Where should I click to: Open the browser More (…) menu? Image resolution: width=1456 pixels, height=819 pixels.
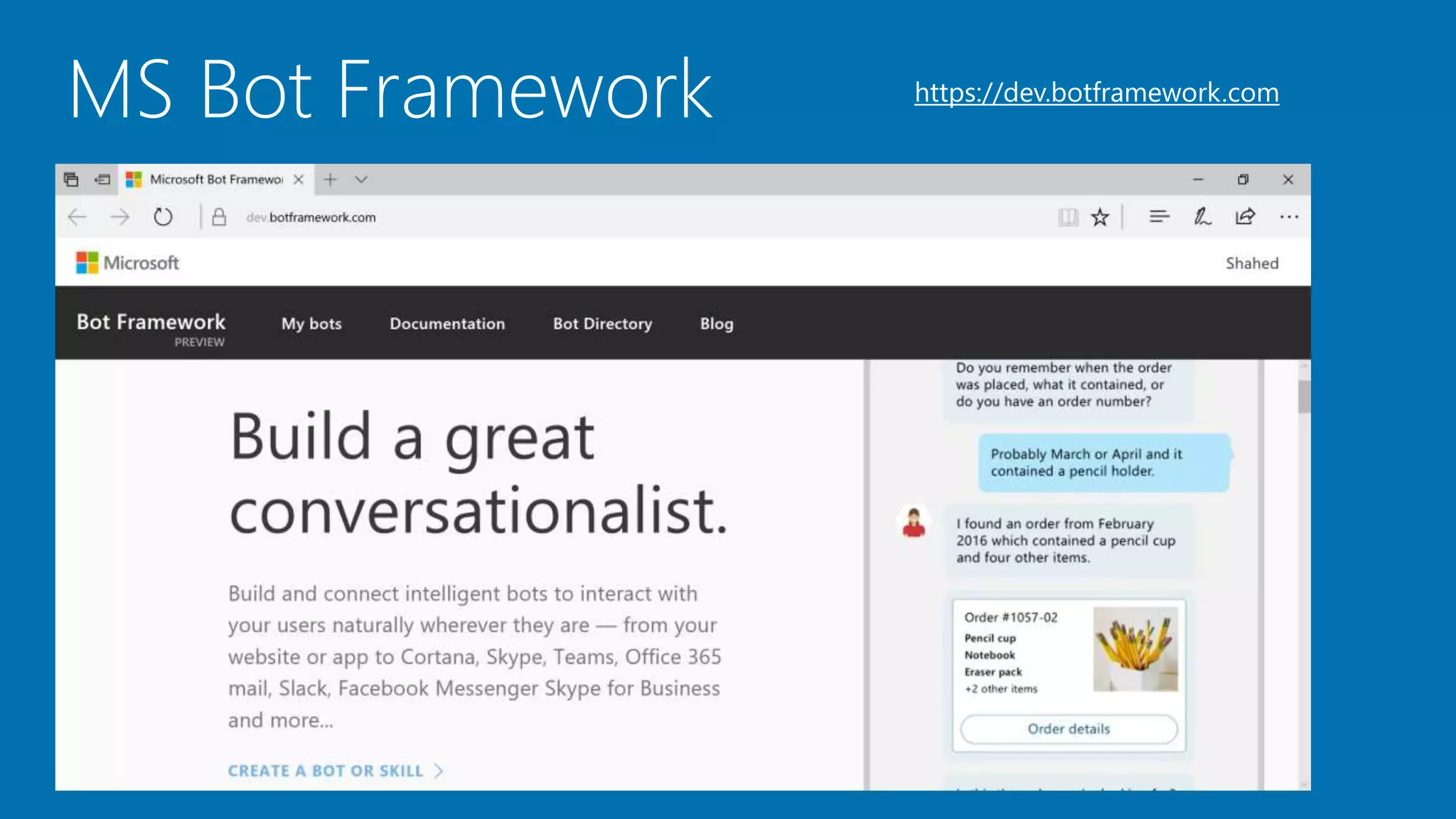[1289, 217]
